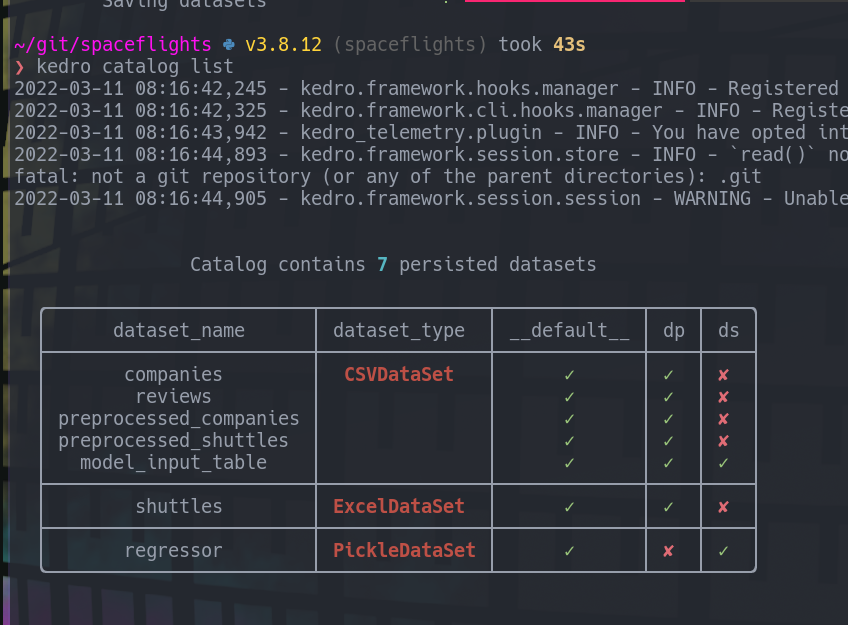Viewport: 848px width, 625px height.
Task: Click the dataset_name column header
Action: tap(178, 330)
